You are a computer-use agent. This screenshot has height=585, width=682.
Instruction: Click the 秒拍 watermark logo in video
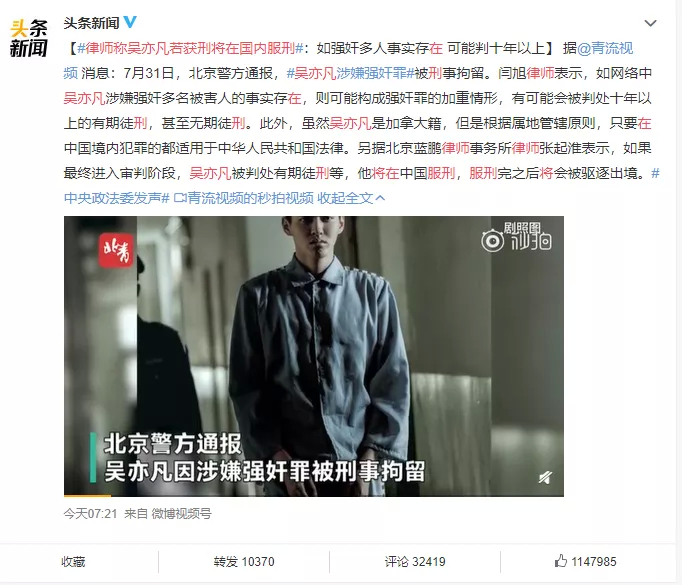pos(516,237)
